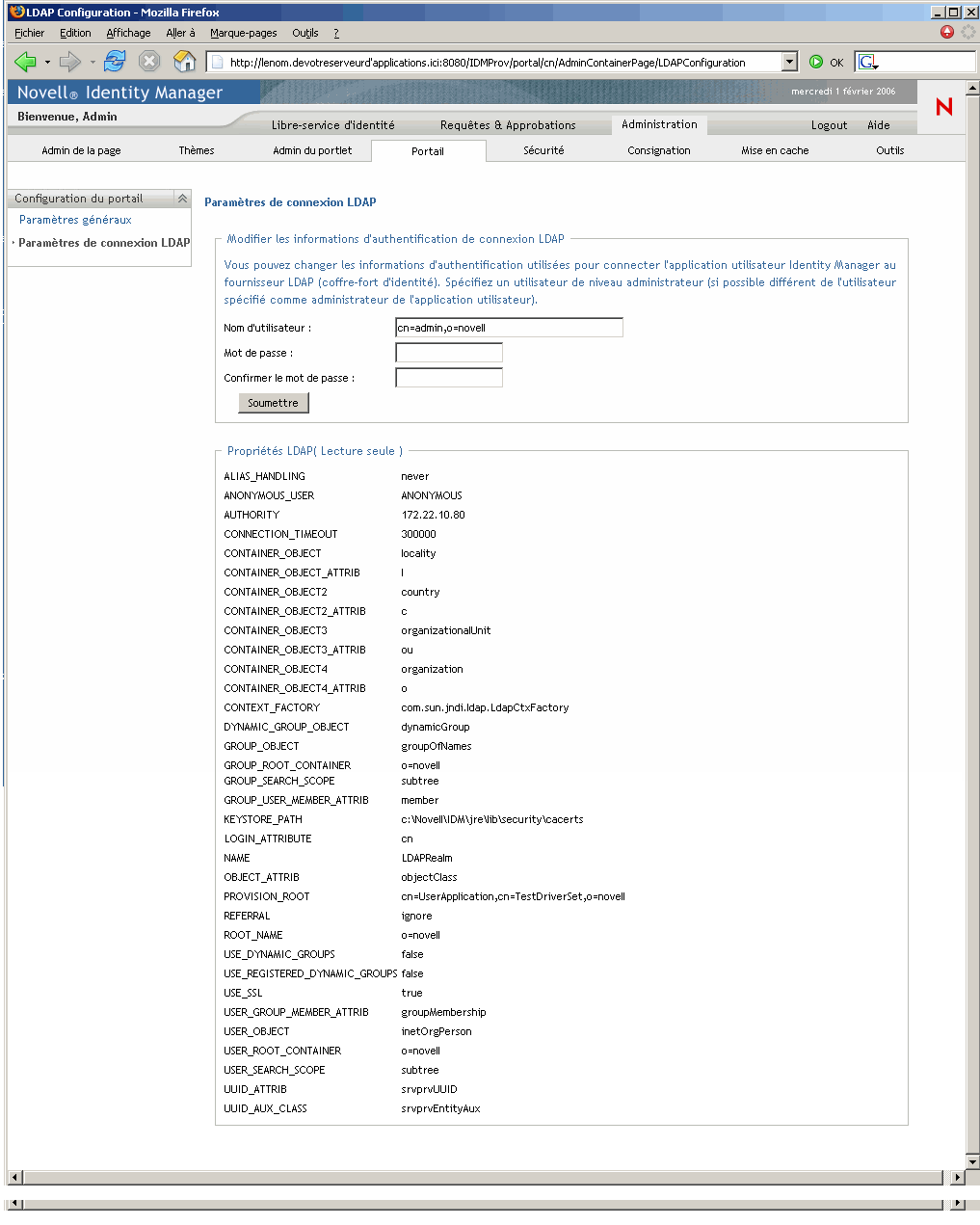Click the vertical scrollbar up arrow
The height and width of the screenshot is (1225, 980).
[972, 88]
